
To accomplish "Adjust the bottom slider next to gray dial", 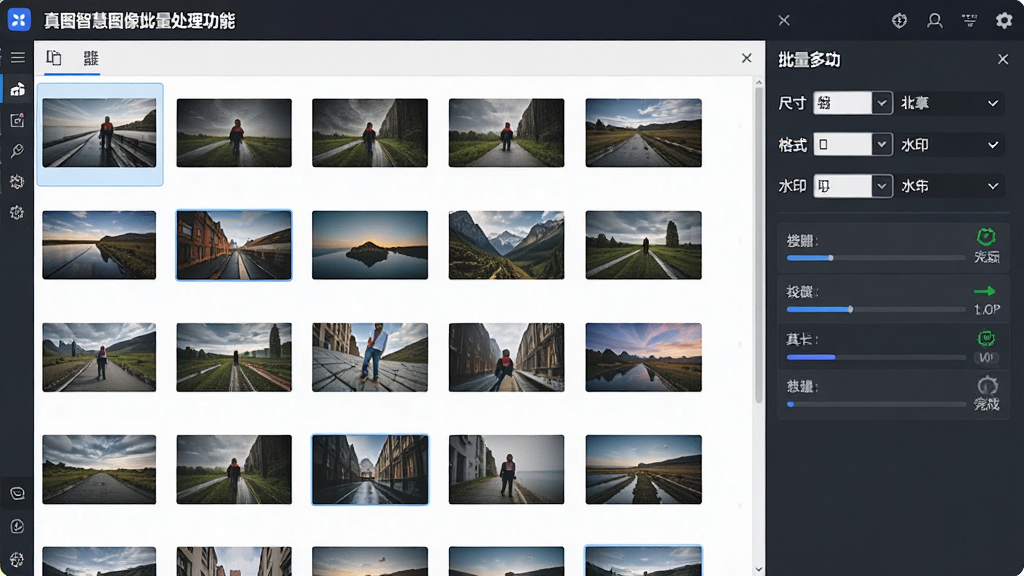I will (876, 404).
